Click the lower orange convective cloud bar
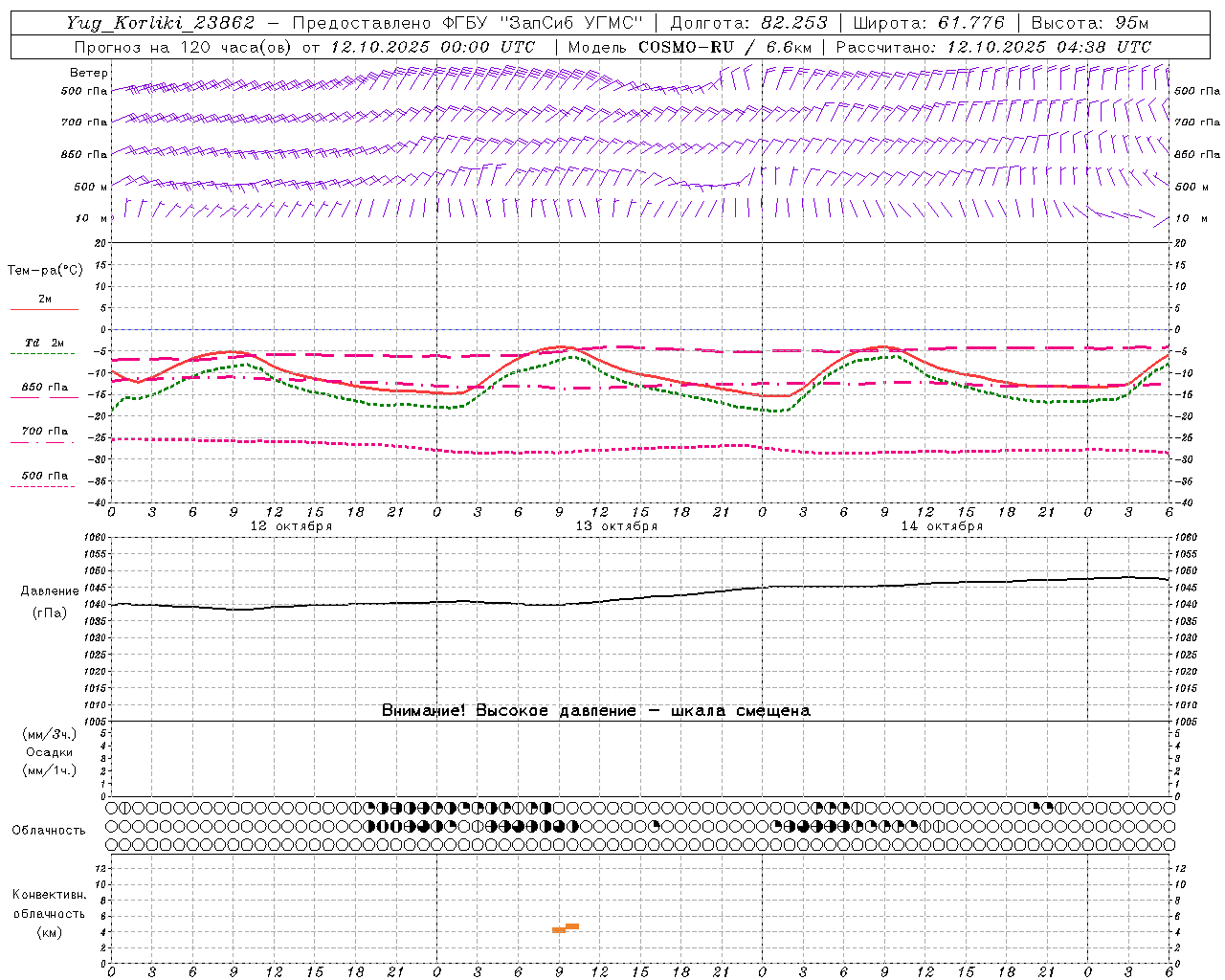 pos(559,930)
